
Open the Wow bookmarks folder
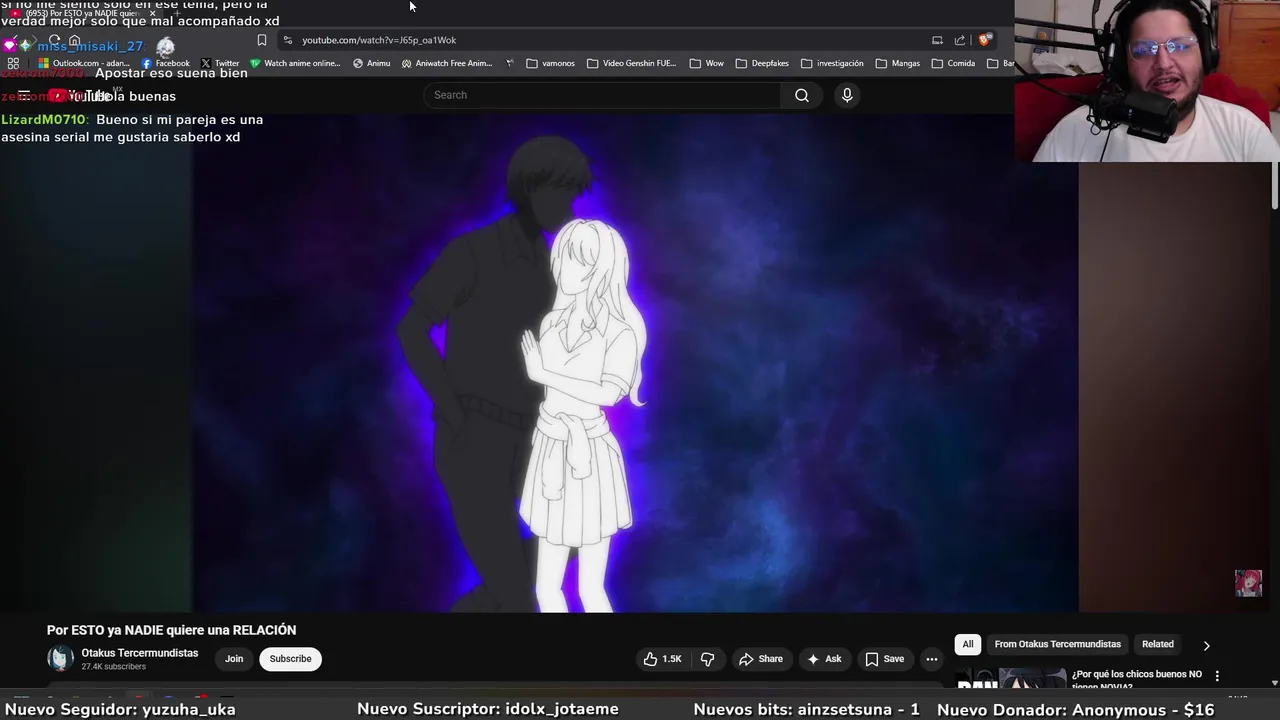(x=707, y=63)
